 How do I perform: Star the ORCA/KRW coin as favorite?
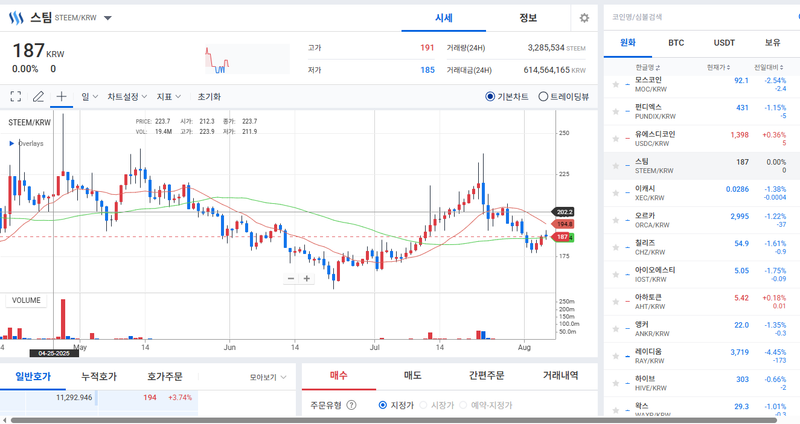coord(616,220)
